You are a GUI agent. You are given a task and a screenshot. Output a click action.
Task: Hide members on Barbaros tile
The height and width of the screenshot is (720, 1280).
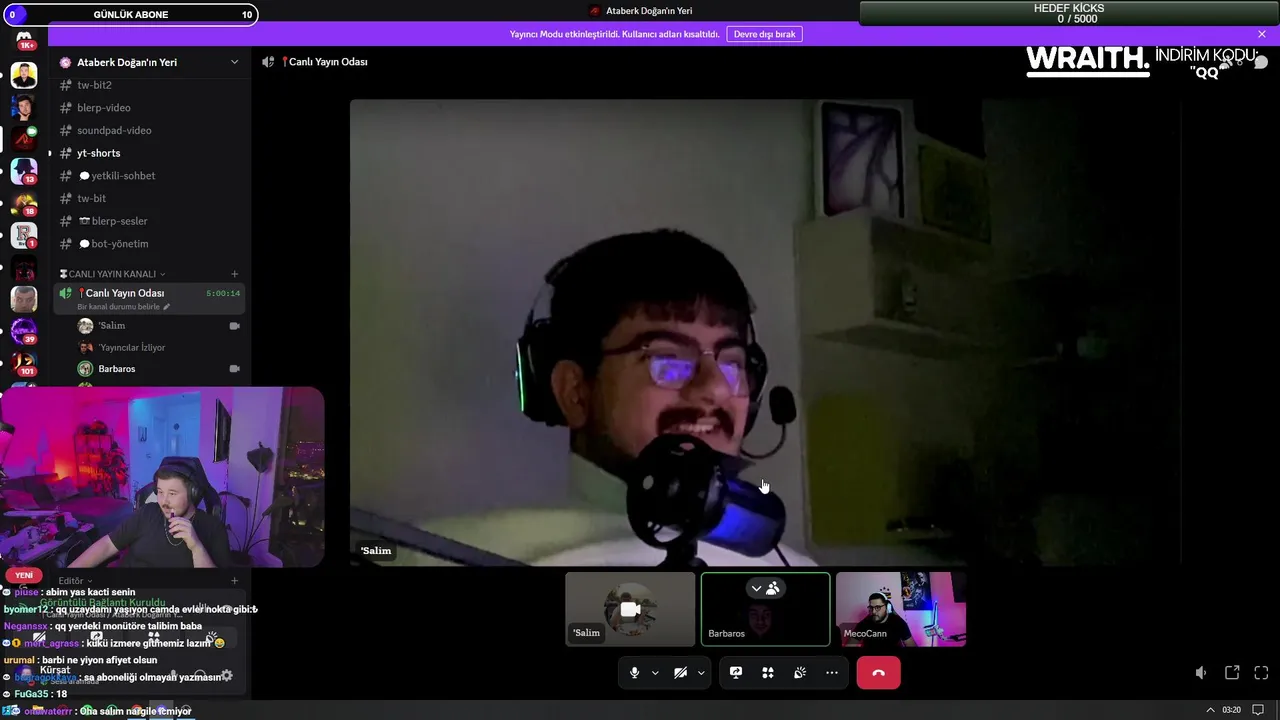pos(765,589)
